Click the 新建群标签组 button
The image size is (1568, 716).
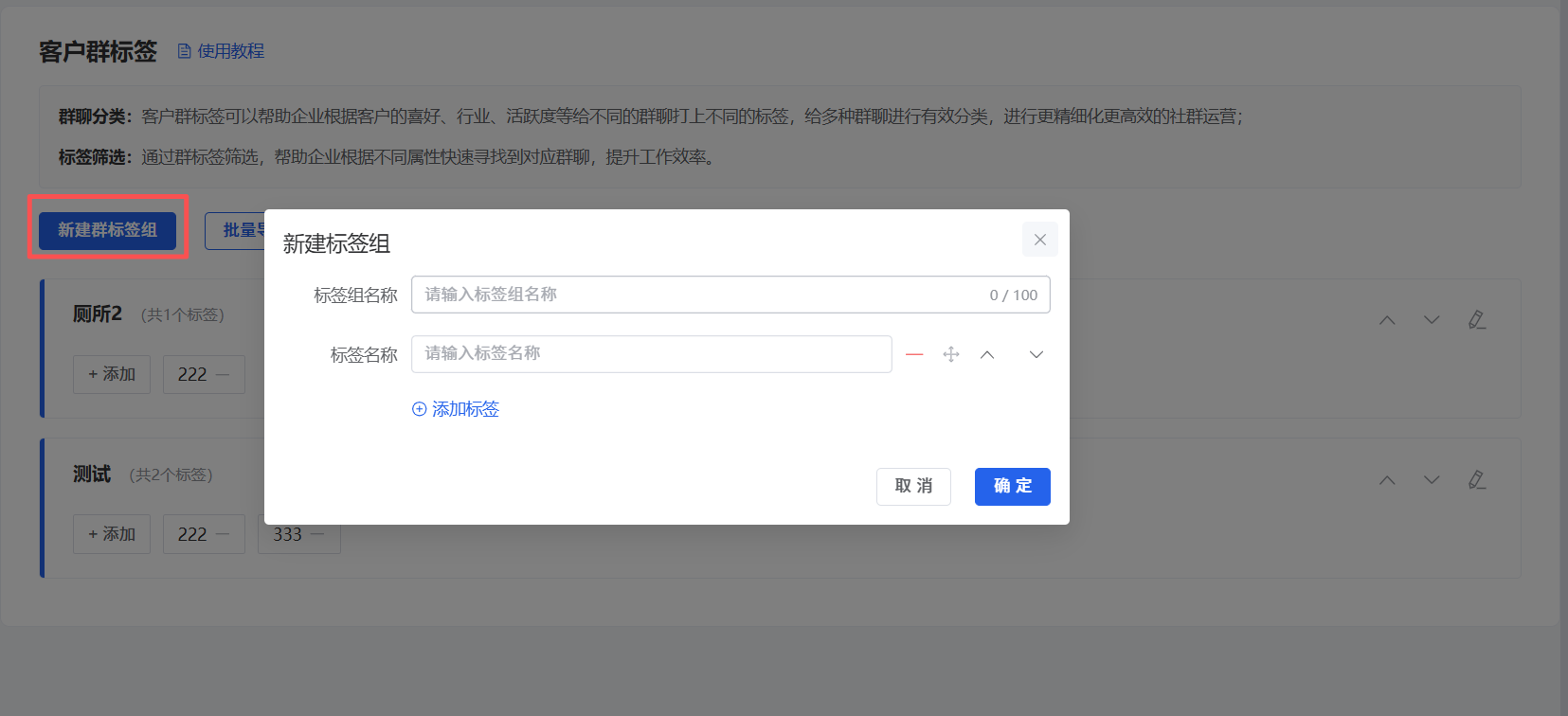pyautogui.click(x=107, y=230)
